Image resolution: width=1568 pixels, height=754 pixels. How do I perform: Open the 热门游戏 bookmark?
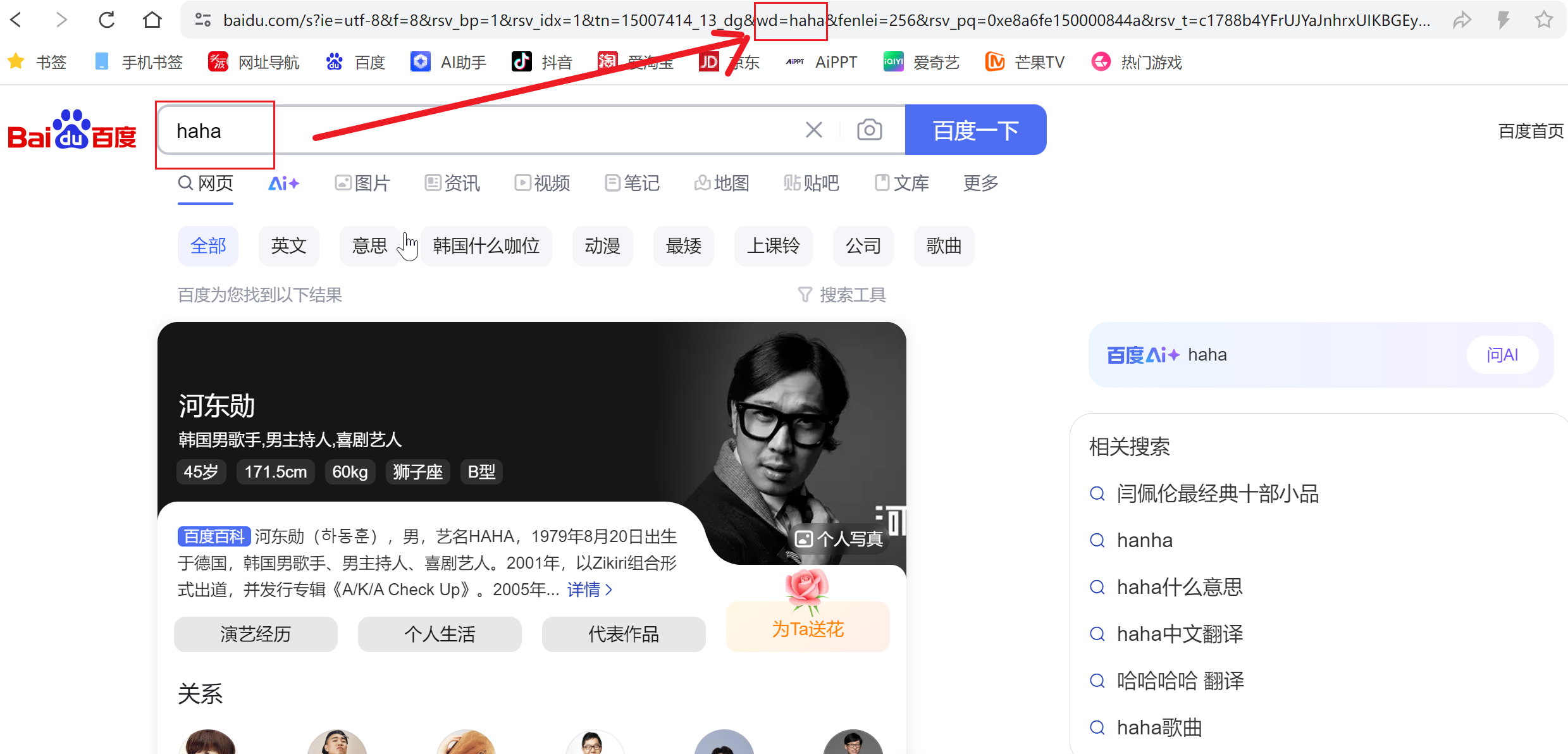point(1137,62)
